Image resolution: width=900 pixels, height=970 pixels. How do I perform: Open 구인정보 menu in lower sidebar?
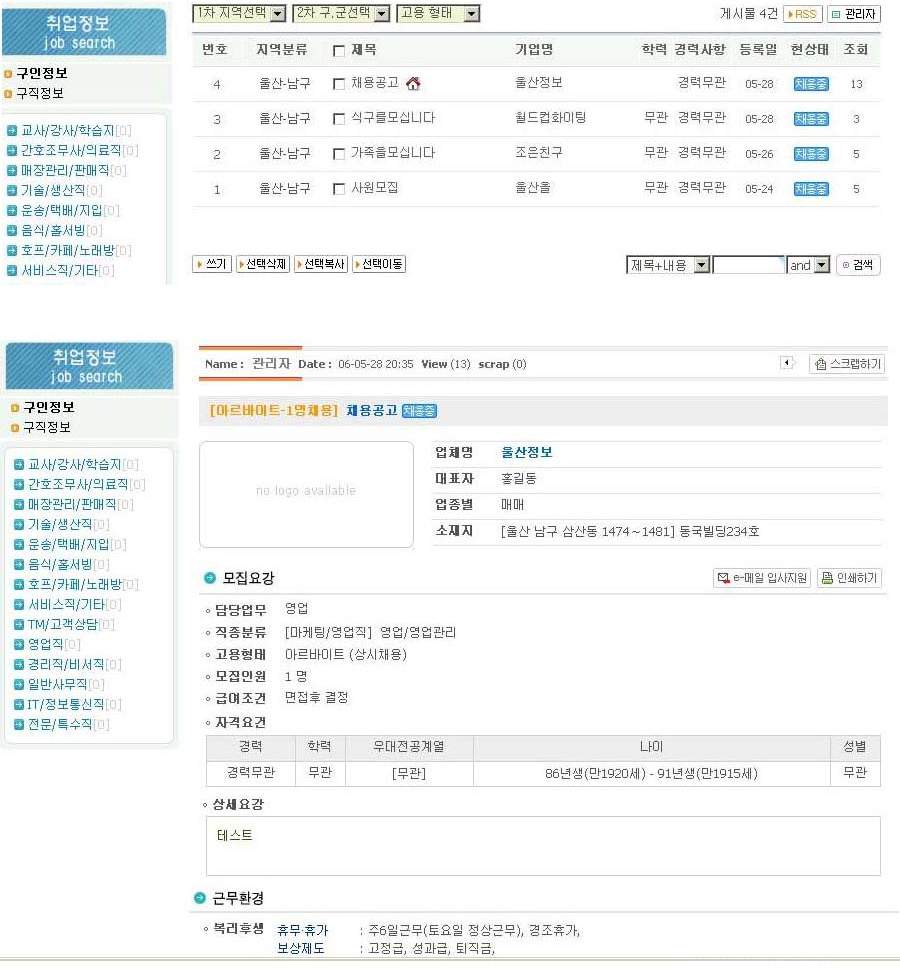pyautogui.click(x=49, y=408)
